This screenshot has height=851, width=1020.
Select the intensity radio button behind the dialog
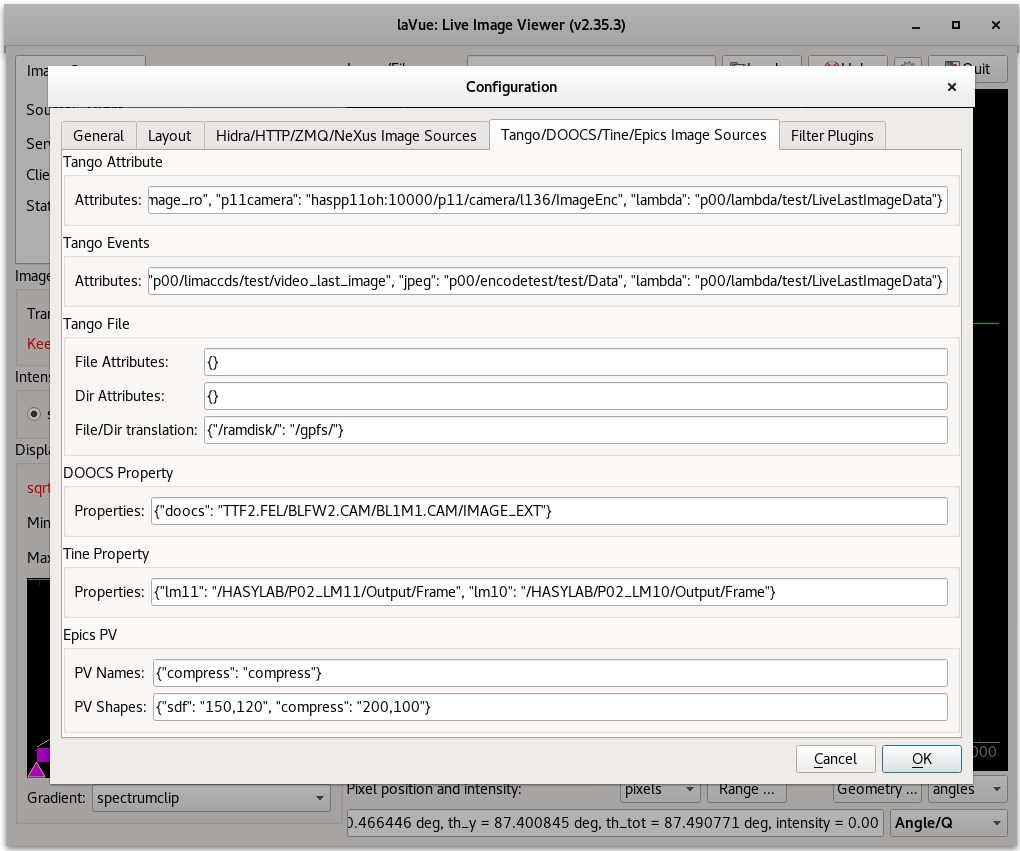36,413
